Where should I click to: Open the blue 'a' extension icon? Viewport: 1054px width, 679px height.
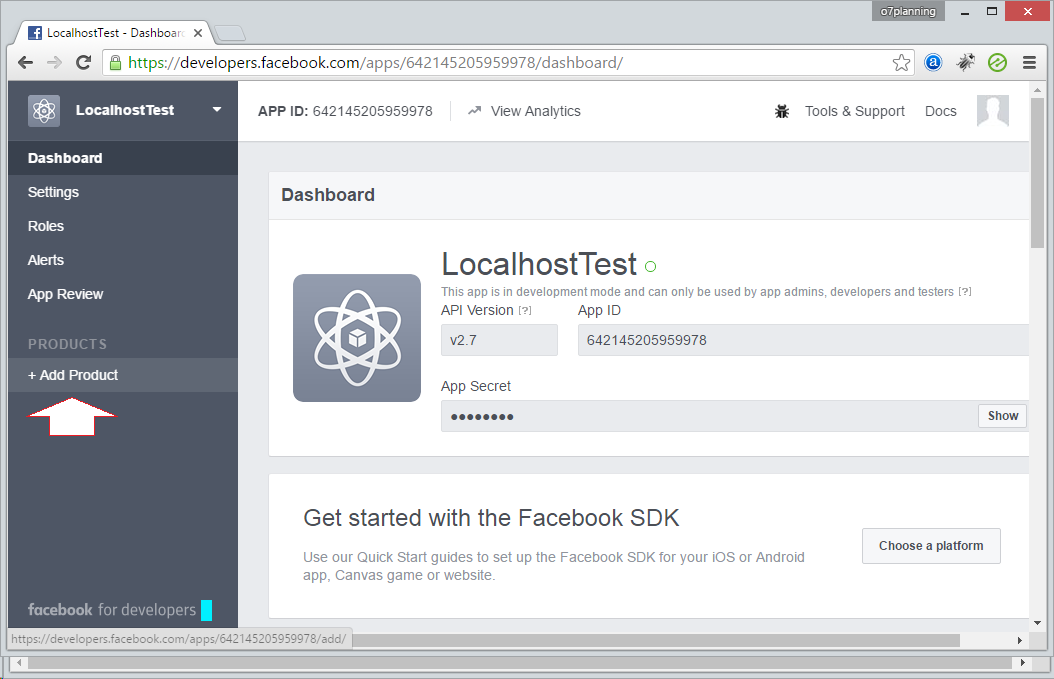(933, 63)
